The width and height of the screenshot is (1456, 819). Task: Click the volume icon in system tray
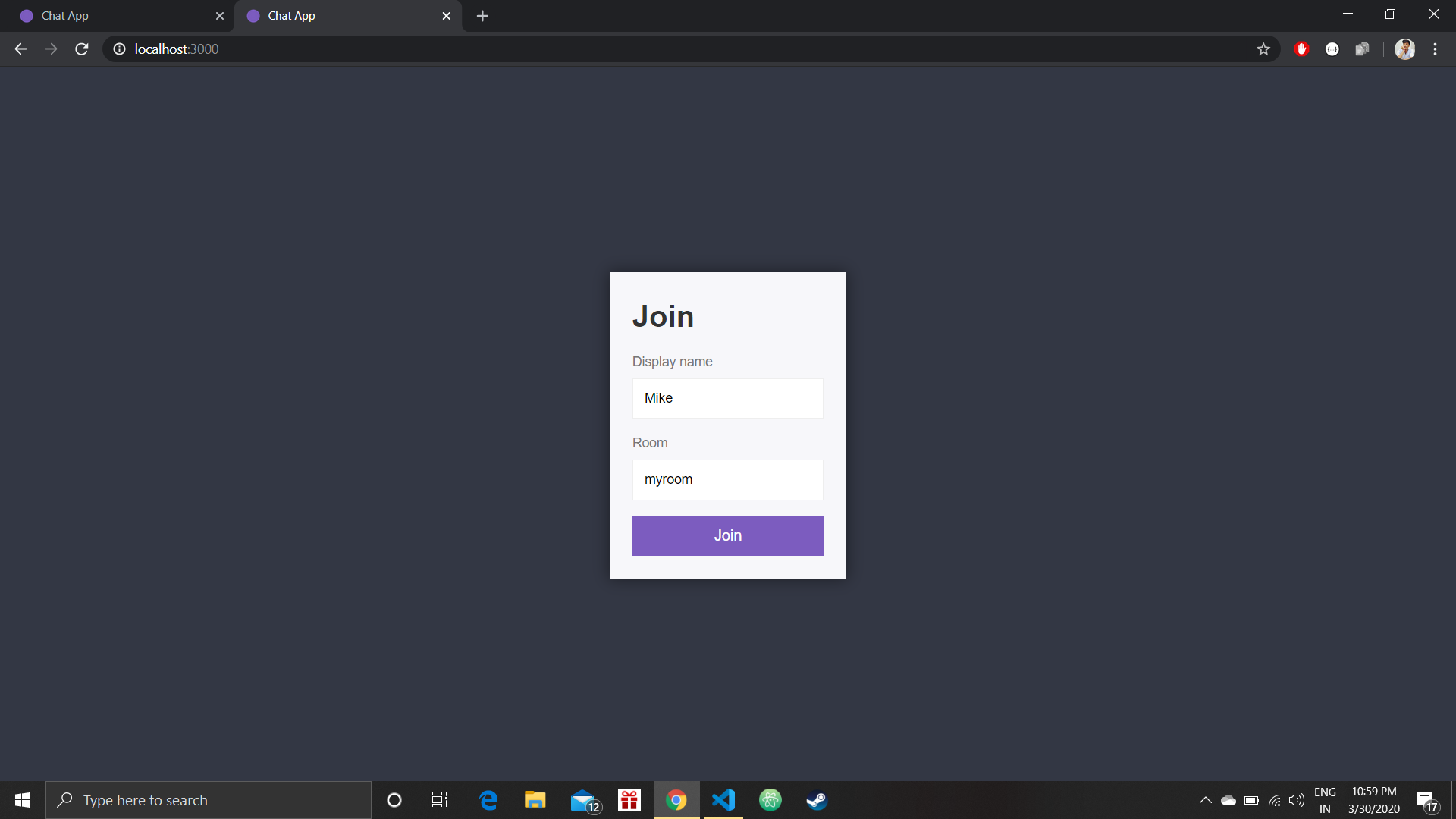pyautogui.click(x=1297, y=800)
